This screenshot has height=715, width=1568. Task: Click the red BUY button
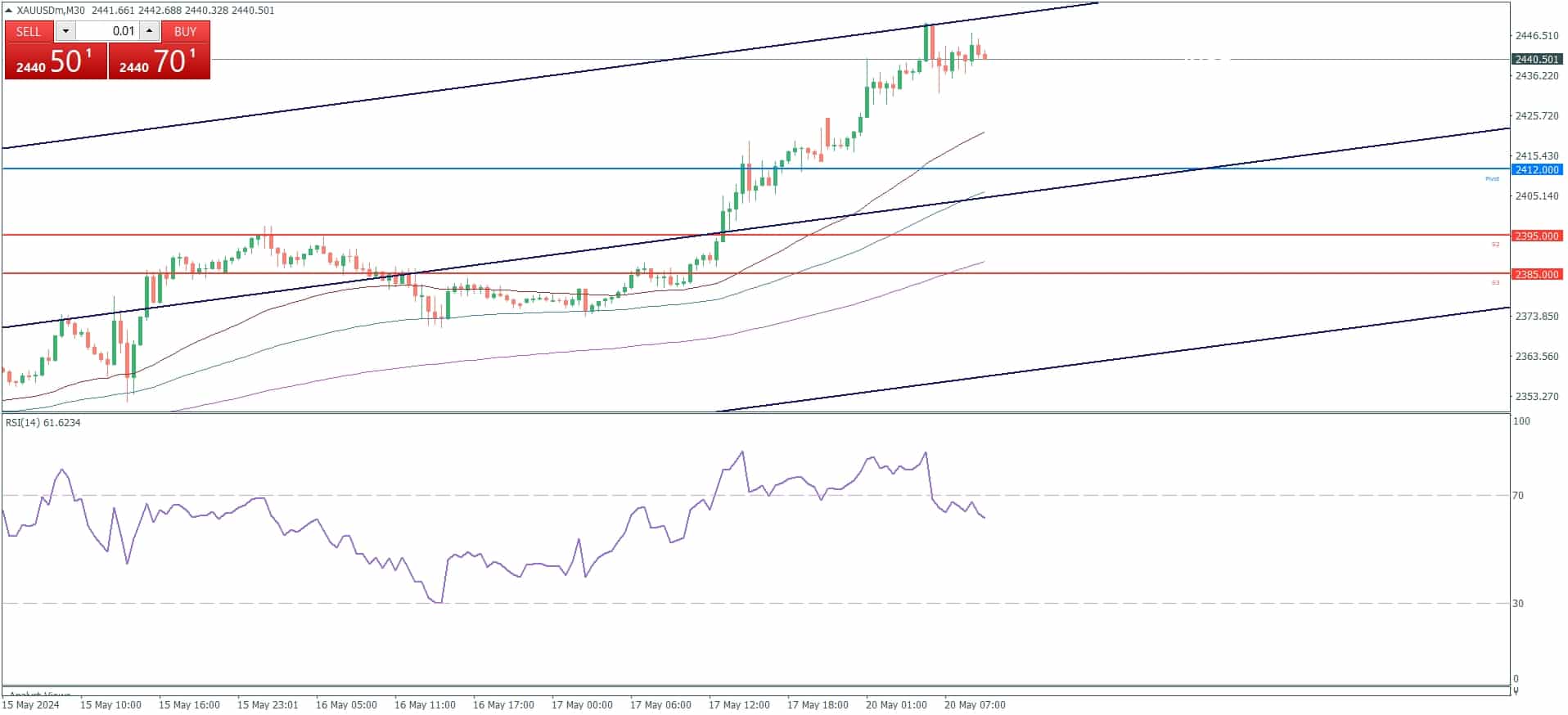[186, 31]
